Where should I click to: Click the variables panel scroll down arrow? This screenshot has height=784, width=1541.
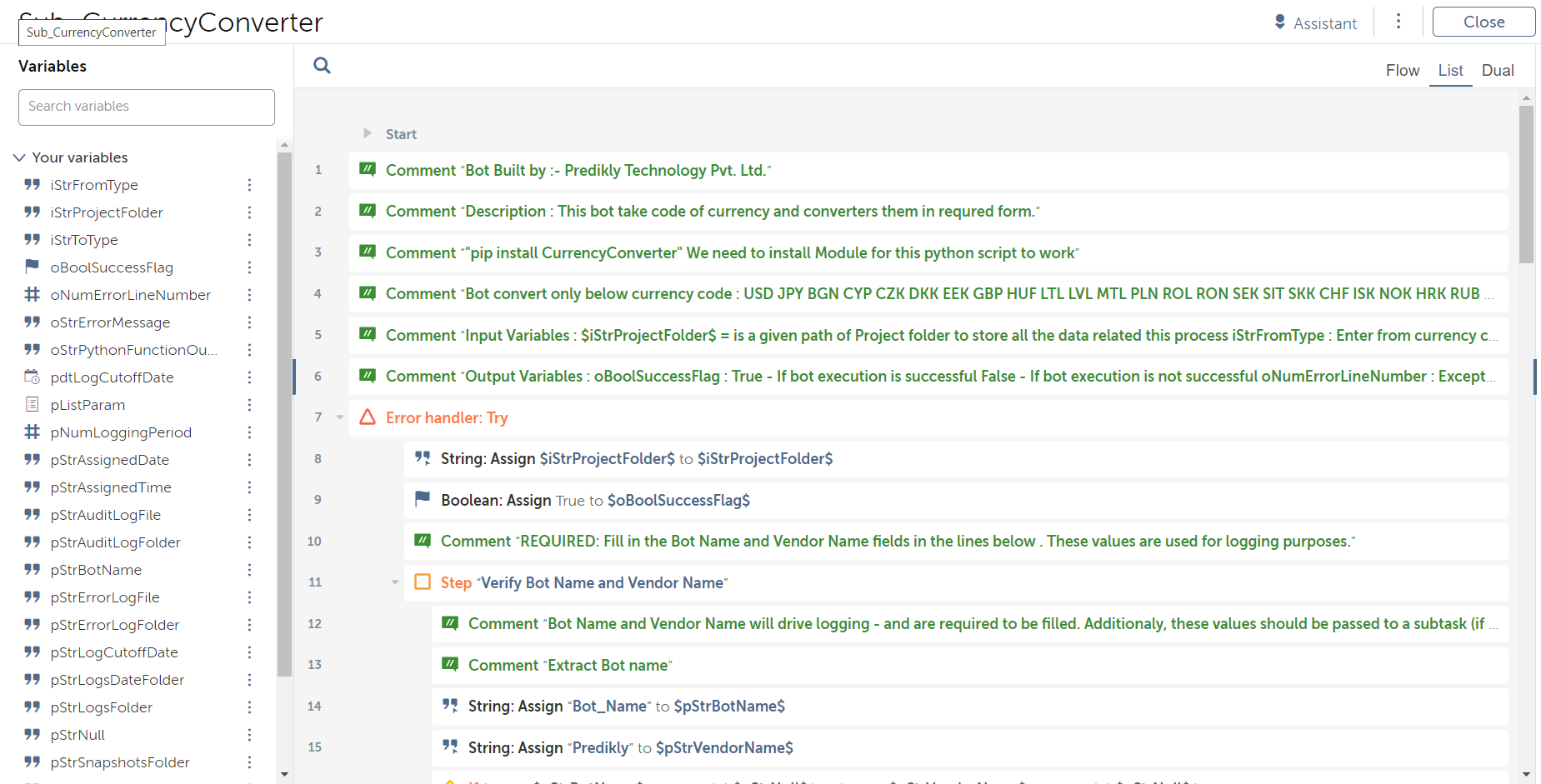coord(284,774)
